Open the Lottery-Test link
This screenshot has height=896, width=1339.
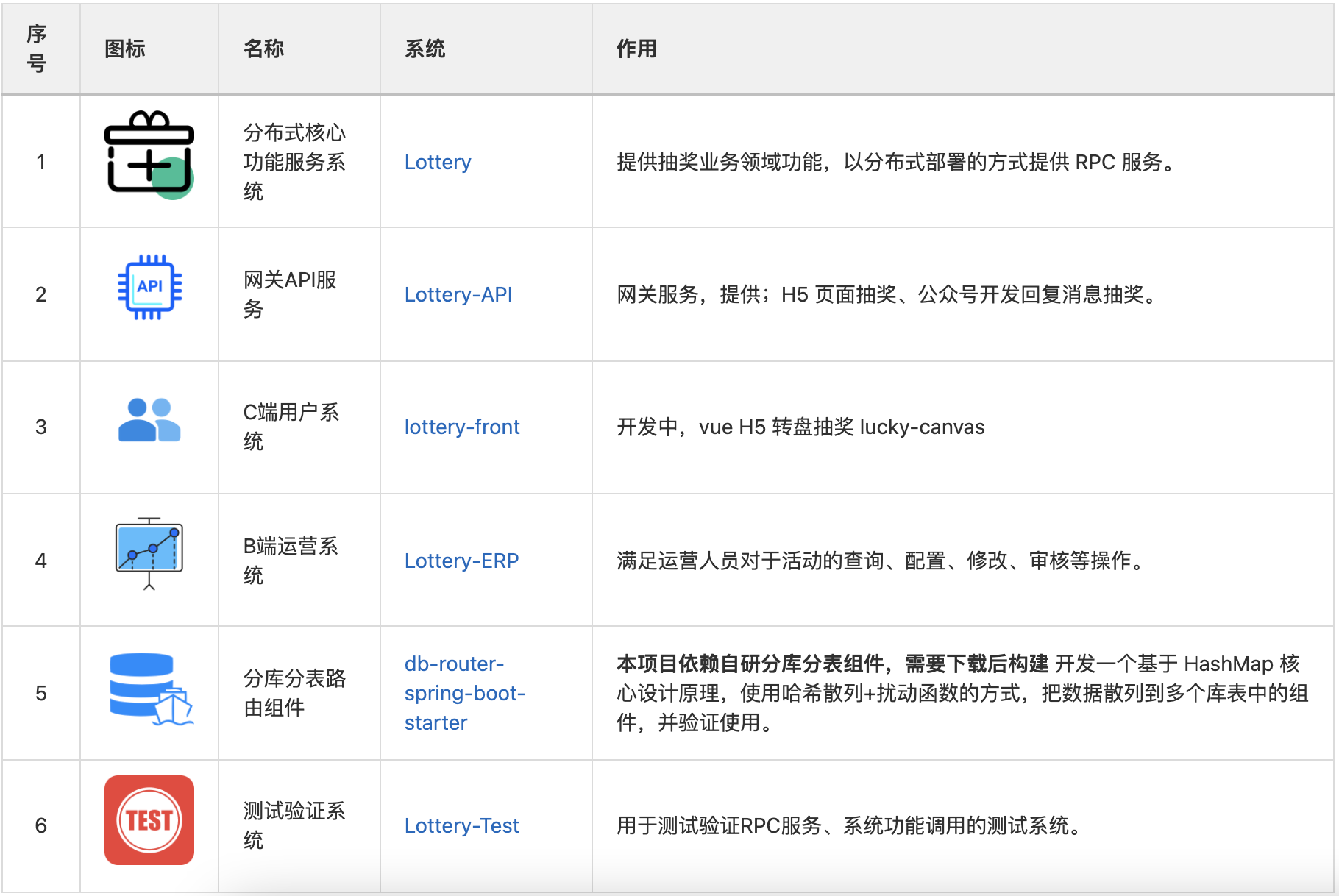pyautogui.click(x=461, y=825)
